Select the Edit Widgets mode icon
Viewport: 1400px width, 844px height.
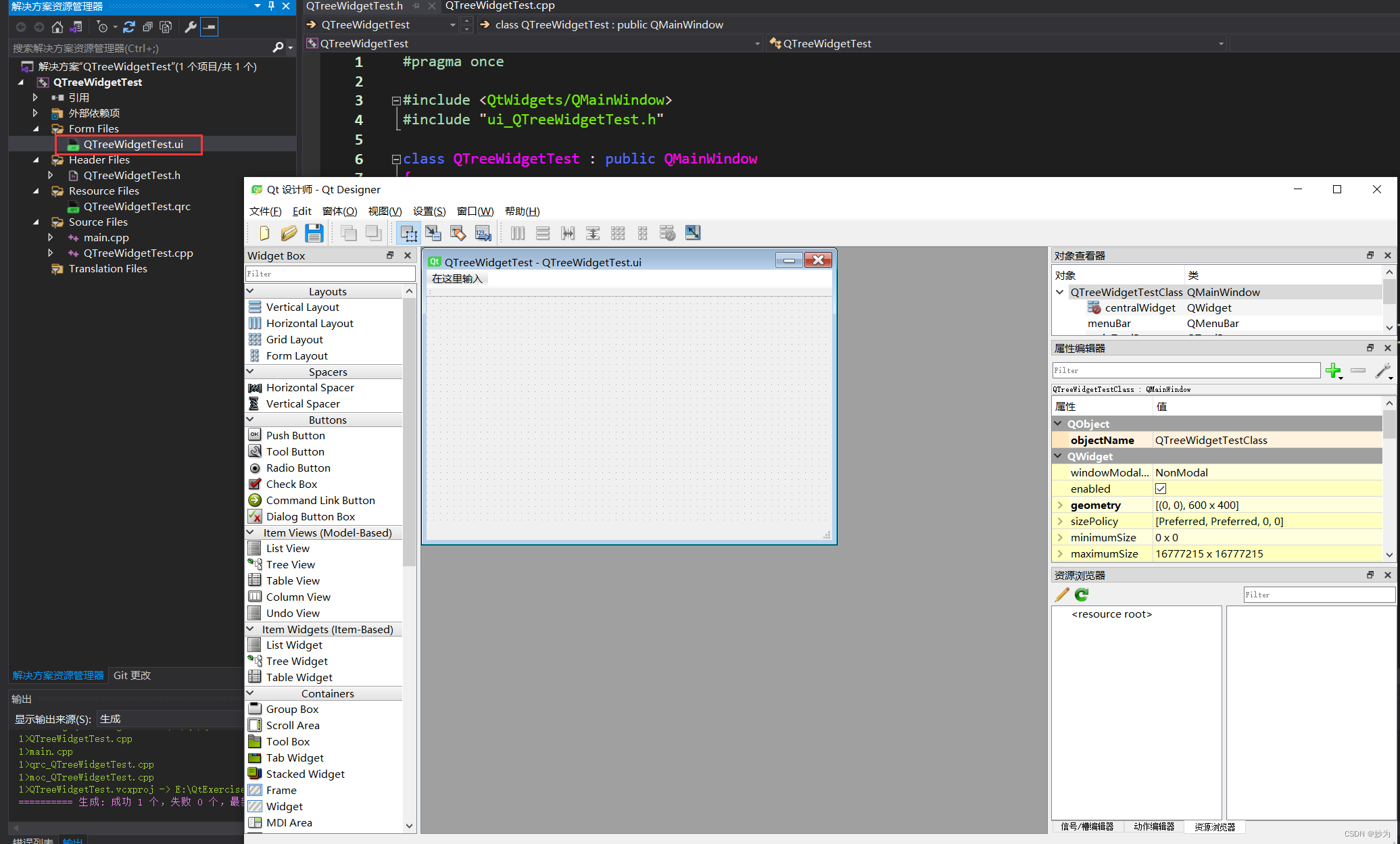(408, 233)
